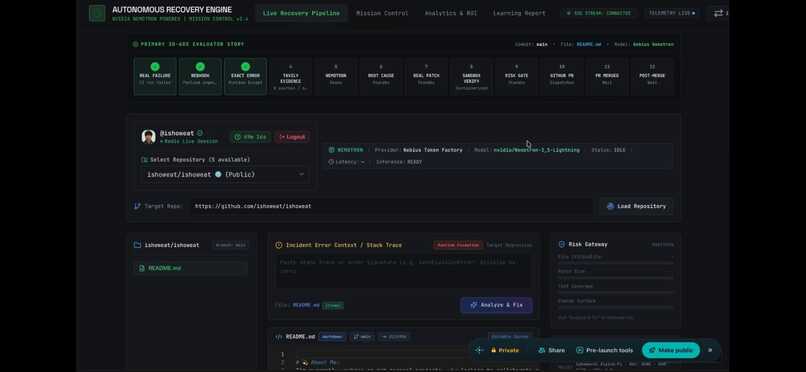Click the branch main badge in file panel
This screenshot has height=372, width=806.
click(230, 245)
